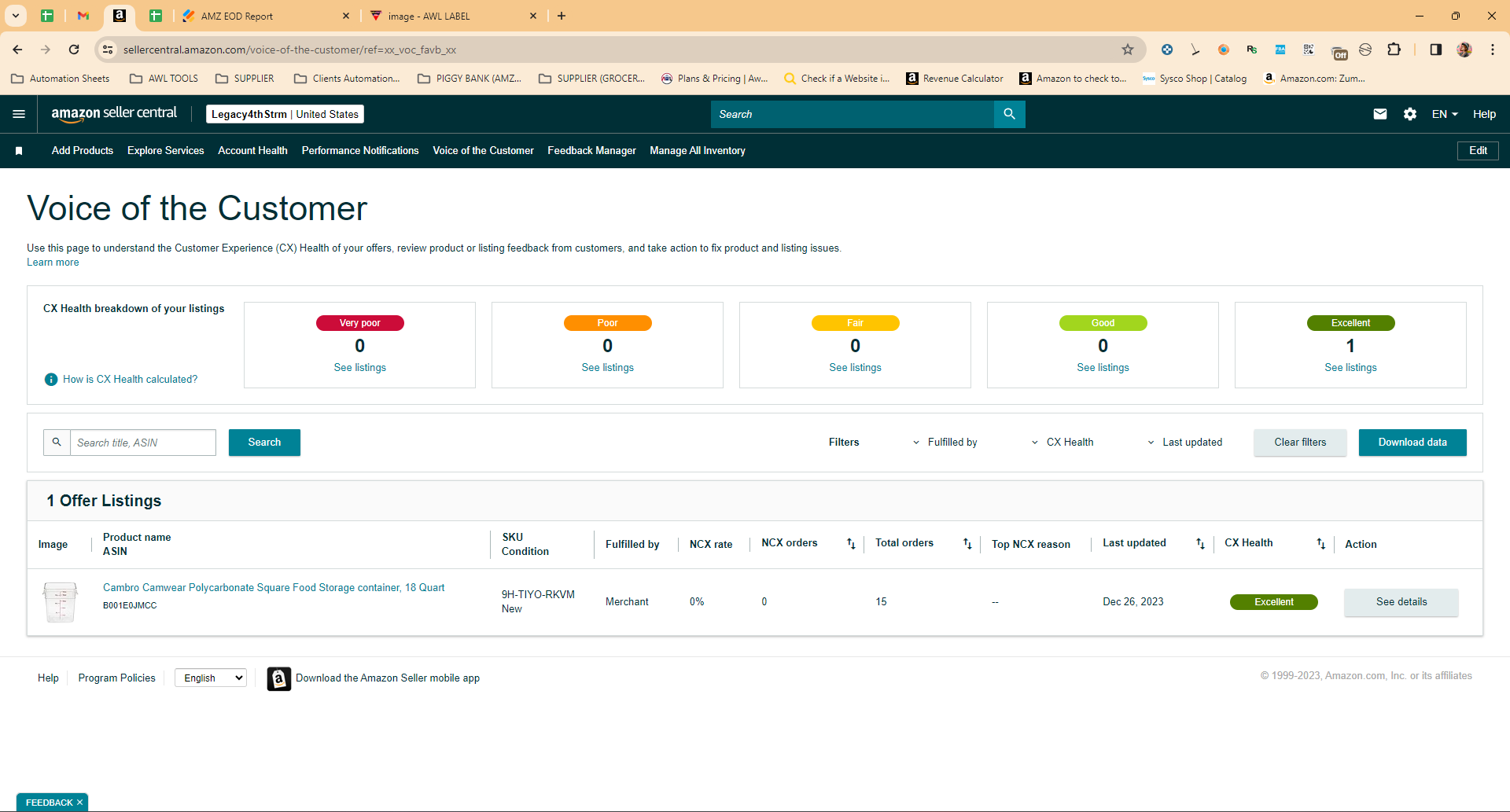Open the Legacy4thStrm United States account switcher

[285, 114]
